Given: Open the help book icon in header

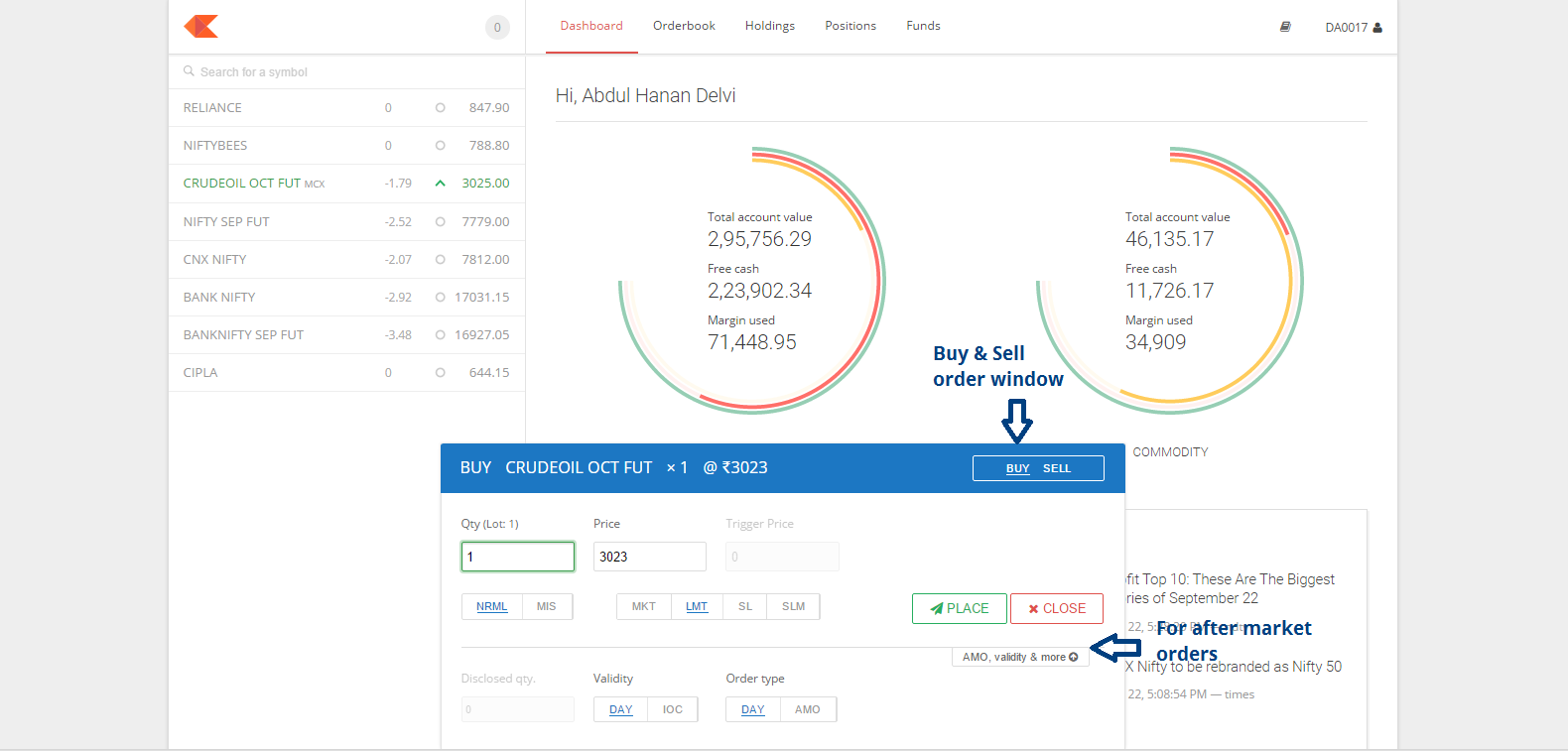Looking at the screenshot, I should click(1285, 27).
